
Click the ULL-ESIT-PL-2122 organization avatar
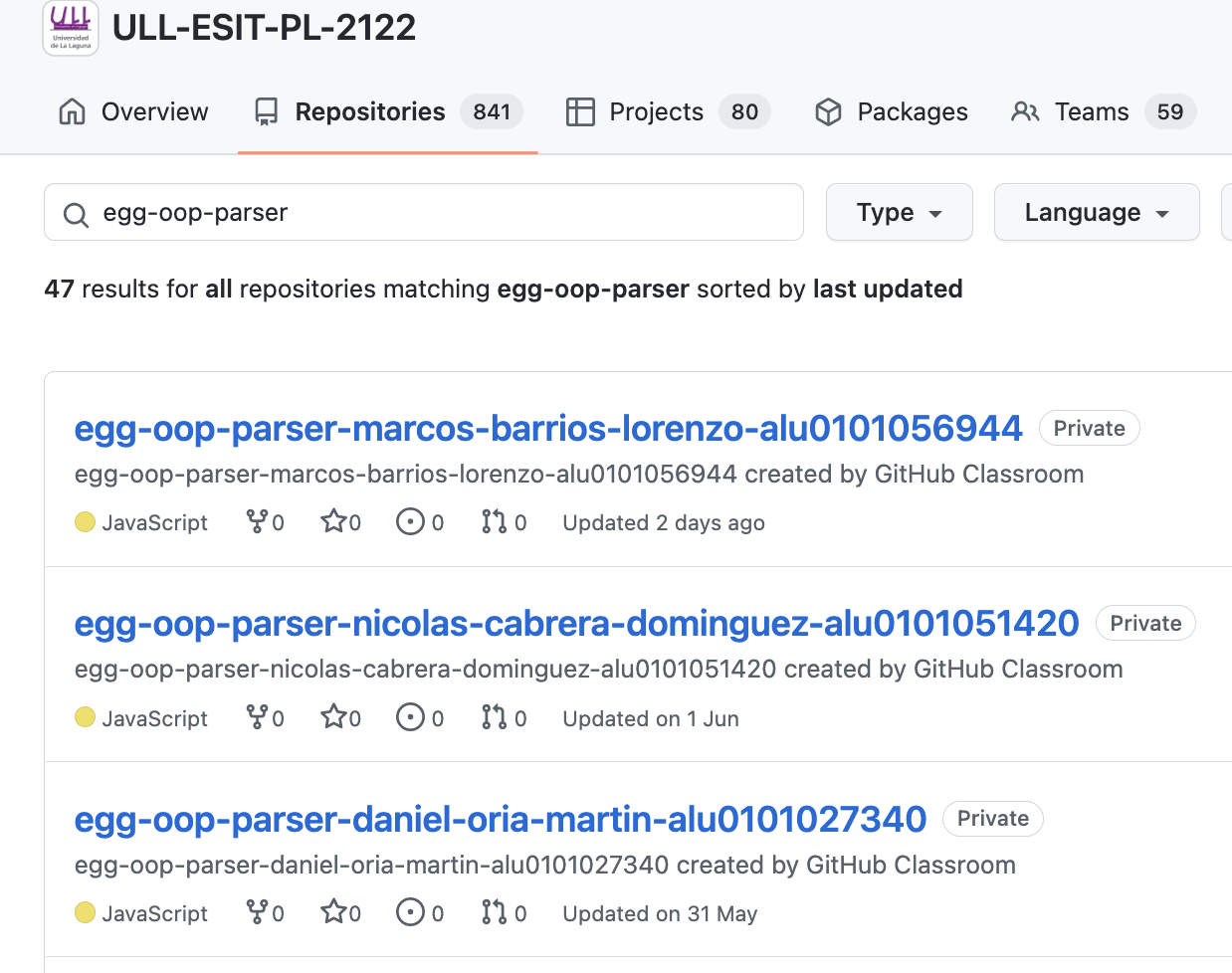70,28
